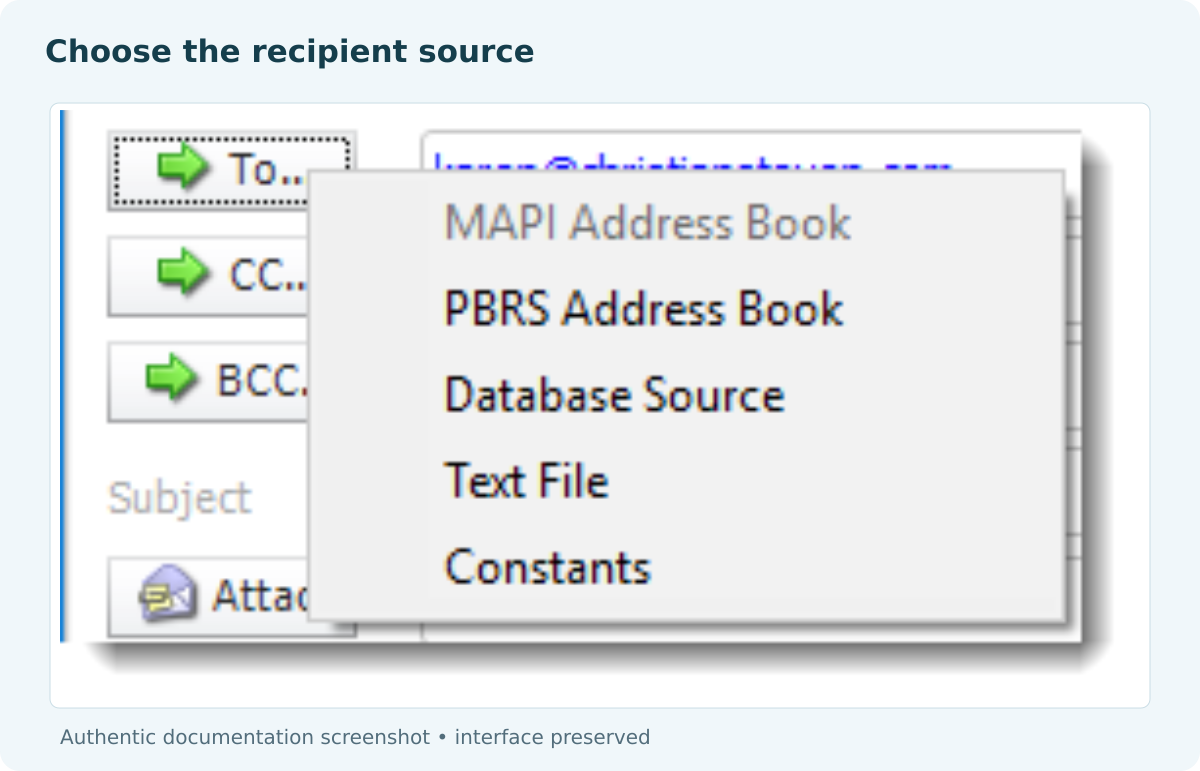Select Constants from the popup menu
This screenshot has height=771, width=1200.
point(686,567)
